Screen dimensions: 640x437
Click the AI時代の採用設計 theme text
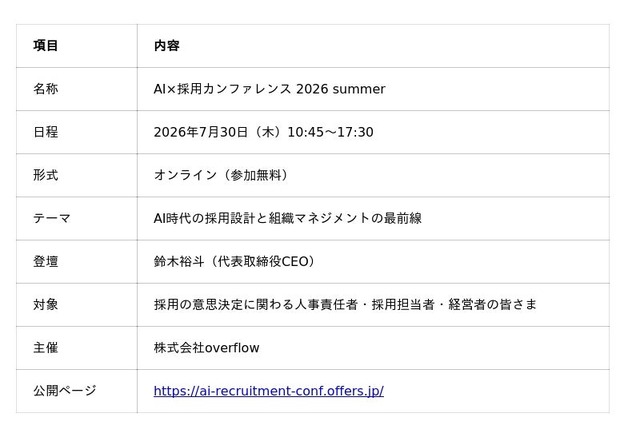(x=287, y=218)
